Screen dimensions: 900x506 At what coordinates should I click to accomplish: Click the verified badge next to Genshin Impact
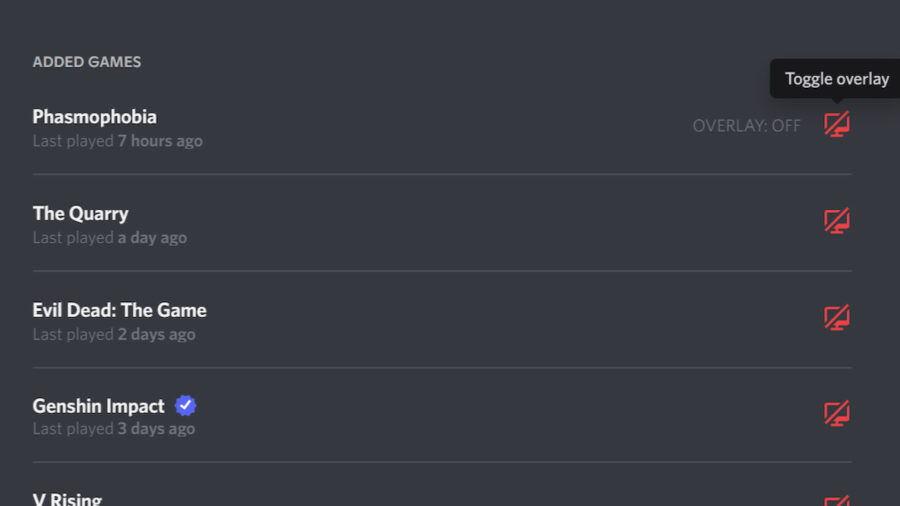[185, 406]
